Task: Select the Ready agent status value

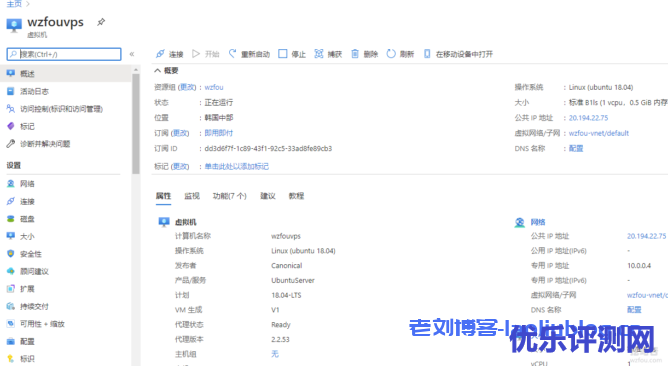Action: [281, 325]
